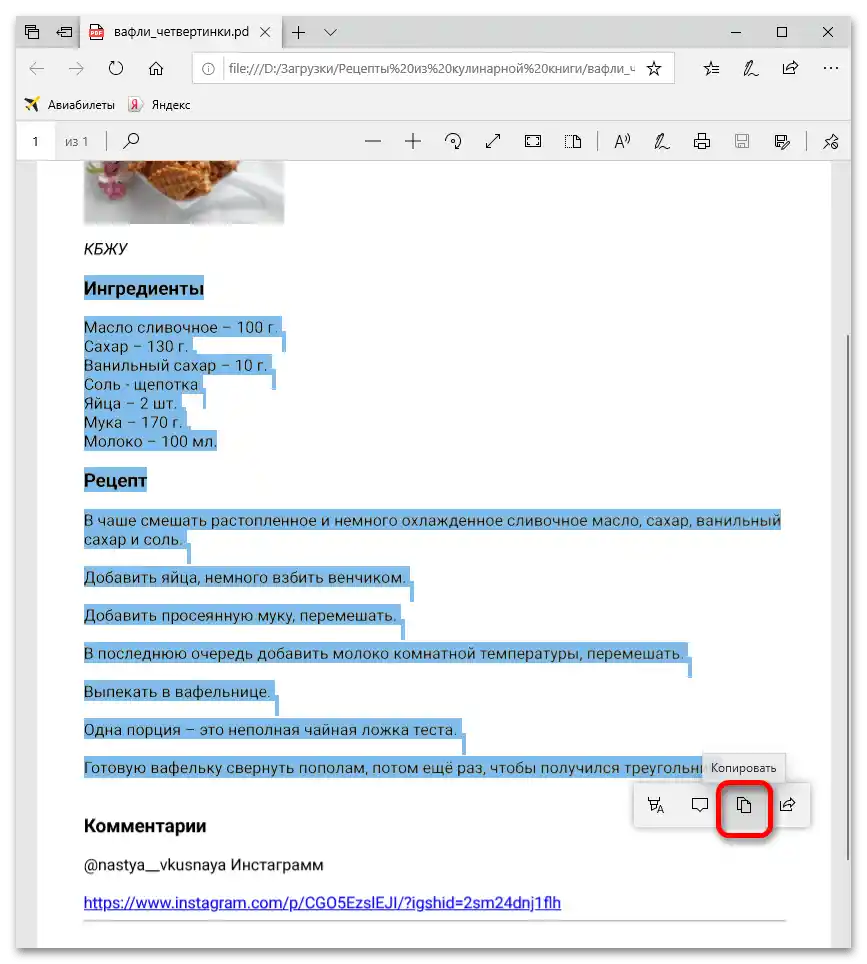Zoom in on the PDF
This screenshot has height=964, width=867.
coord(412,140)
